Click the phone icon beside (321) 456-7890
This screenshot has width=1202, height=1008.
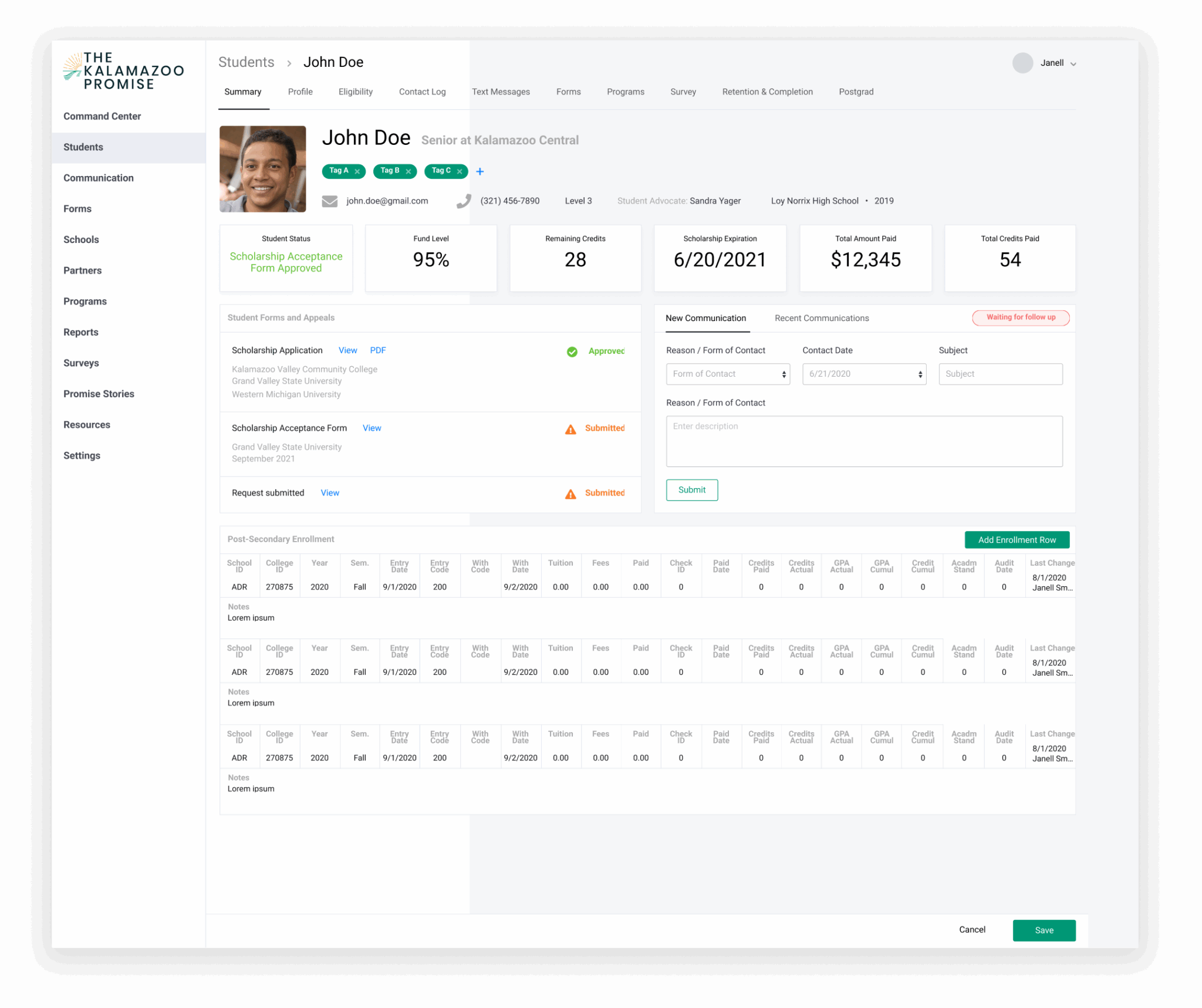pyautogui.click(x=464, y=201)
